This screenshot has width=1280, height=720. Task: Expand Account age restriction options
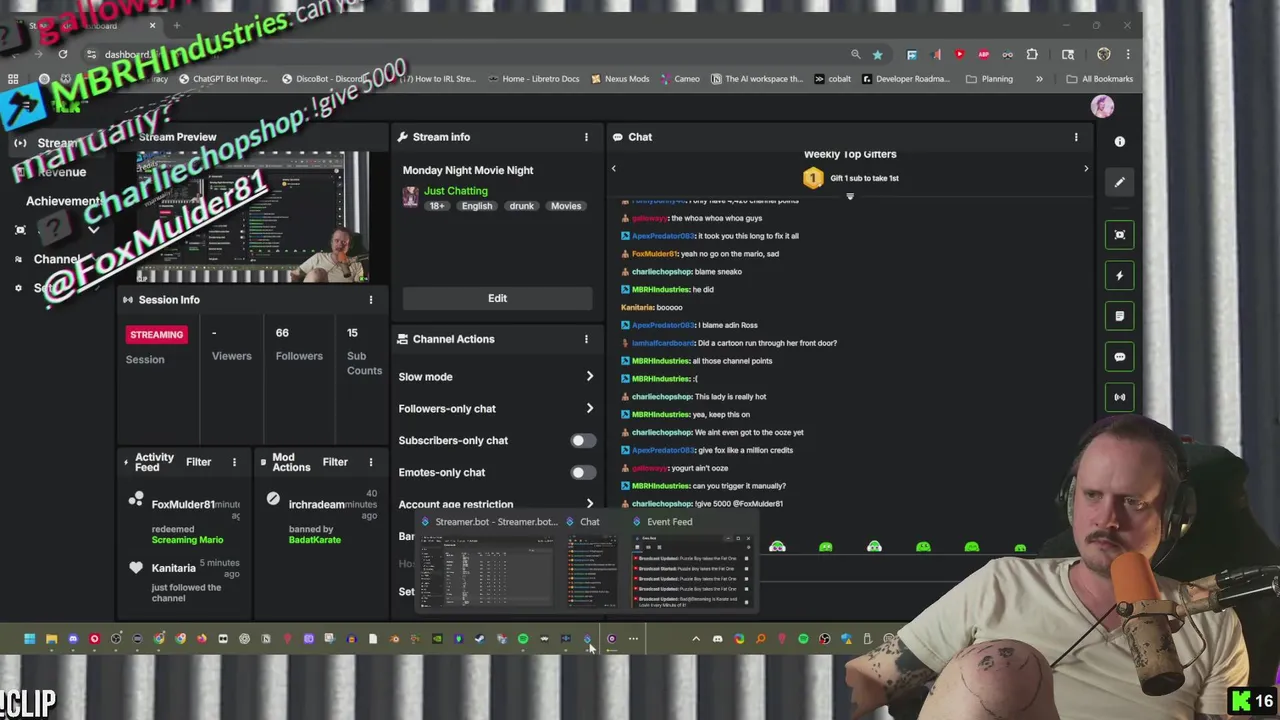(x=589, y=505)
